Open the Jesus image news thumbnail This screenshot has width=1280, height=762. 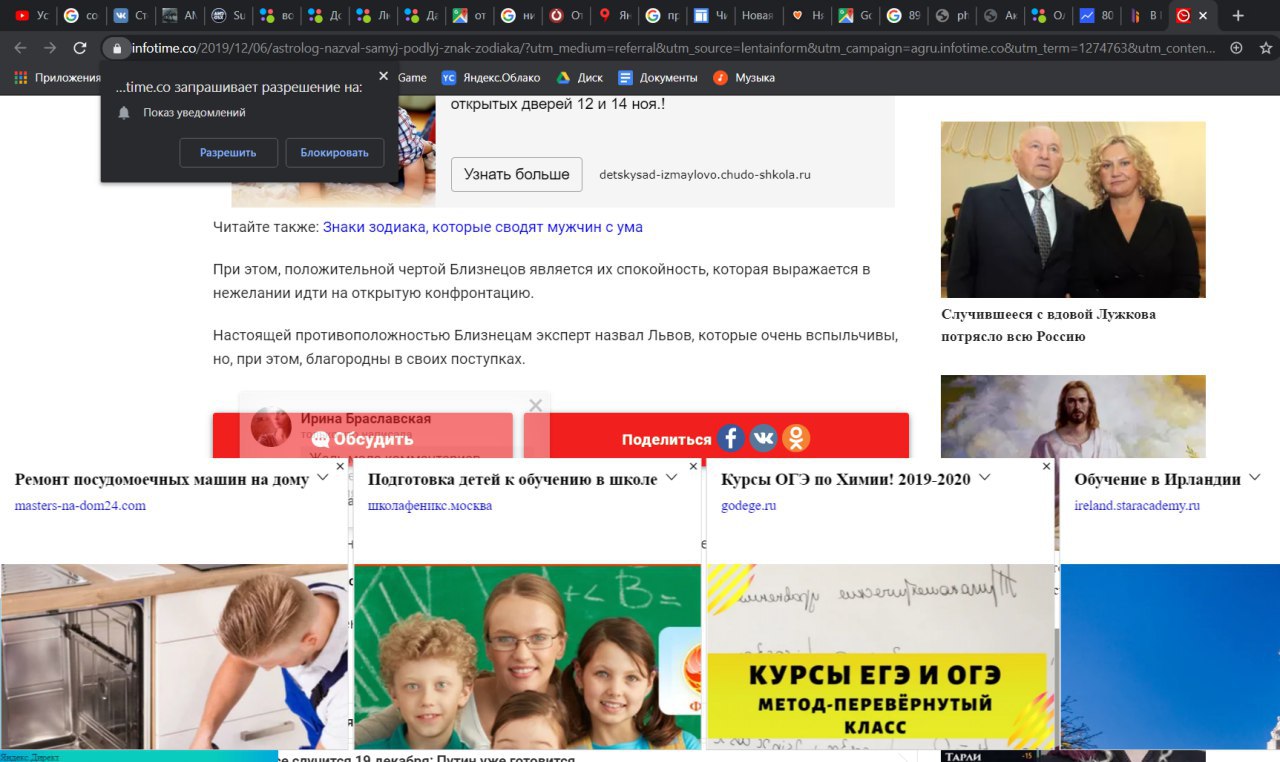pos(1073,416)
